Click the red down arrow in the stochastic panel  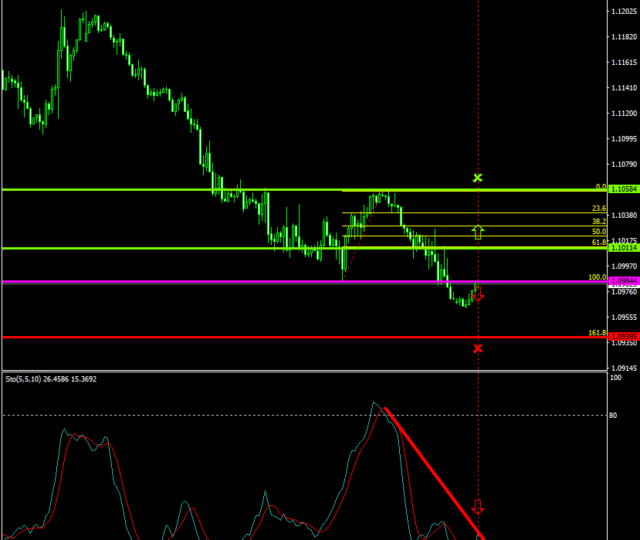coord(478,507)
